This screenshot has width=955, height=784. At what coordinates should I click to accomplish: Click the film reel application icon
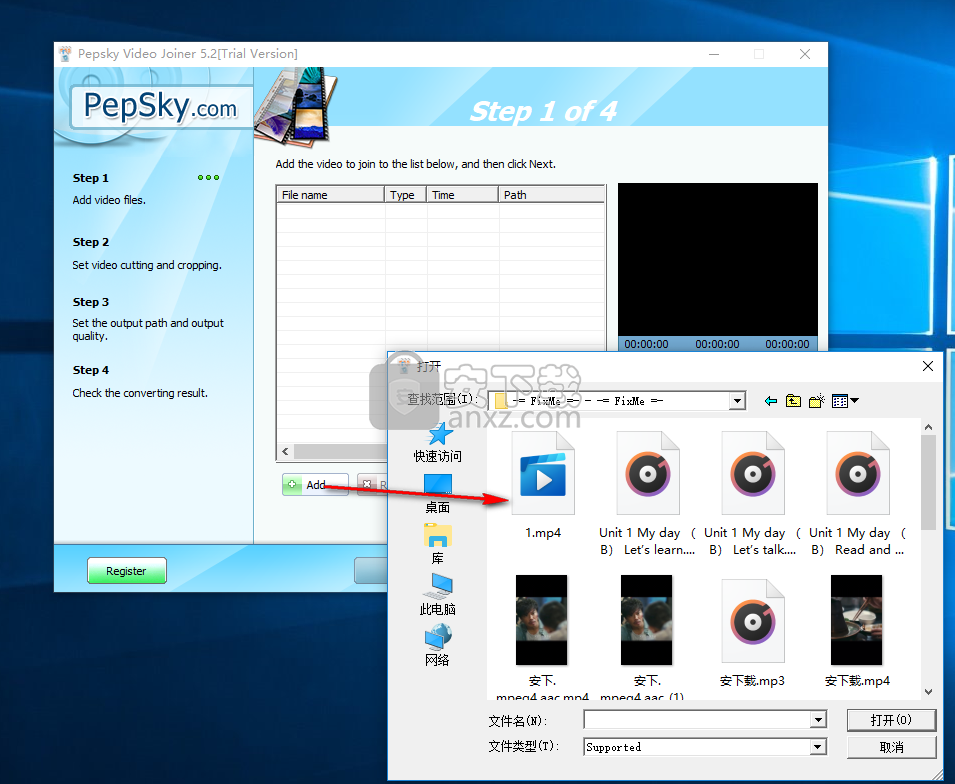point(296,107)
